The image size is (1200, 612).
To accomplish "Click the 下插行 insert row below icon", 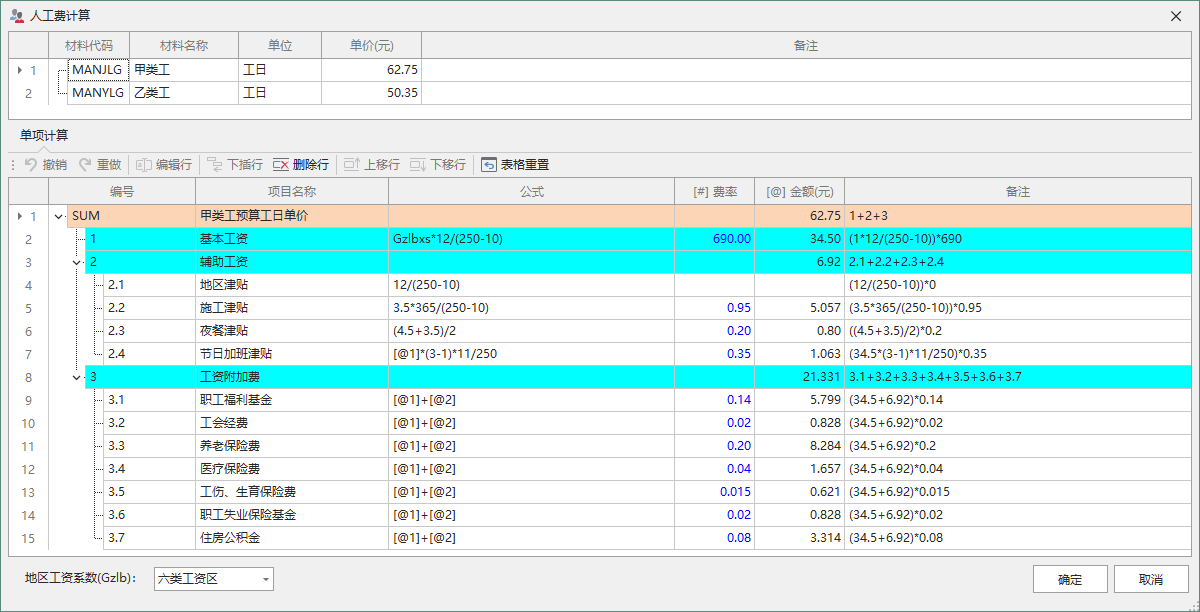I will 215,165.
